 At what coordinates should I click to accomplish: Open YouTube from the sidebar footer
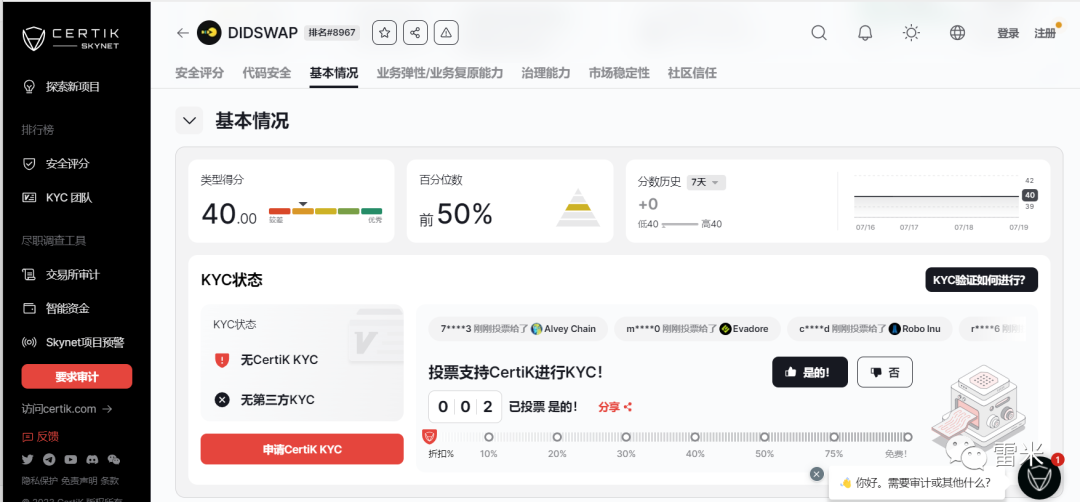click(70, 459)
